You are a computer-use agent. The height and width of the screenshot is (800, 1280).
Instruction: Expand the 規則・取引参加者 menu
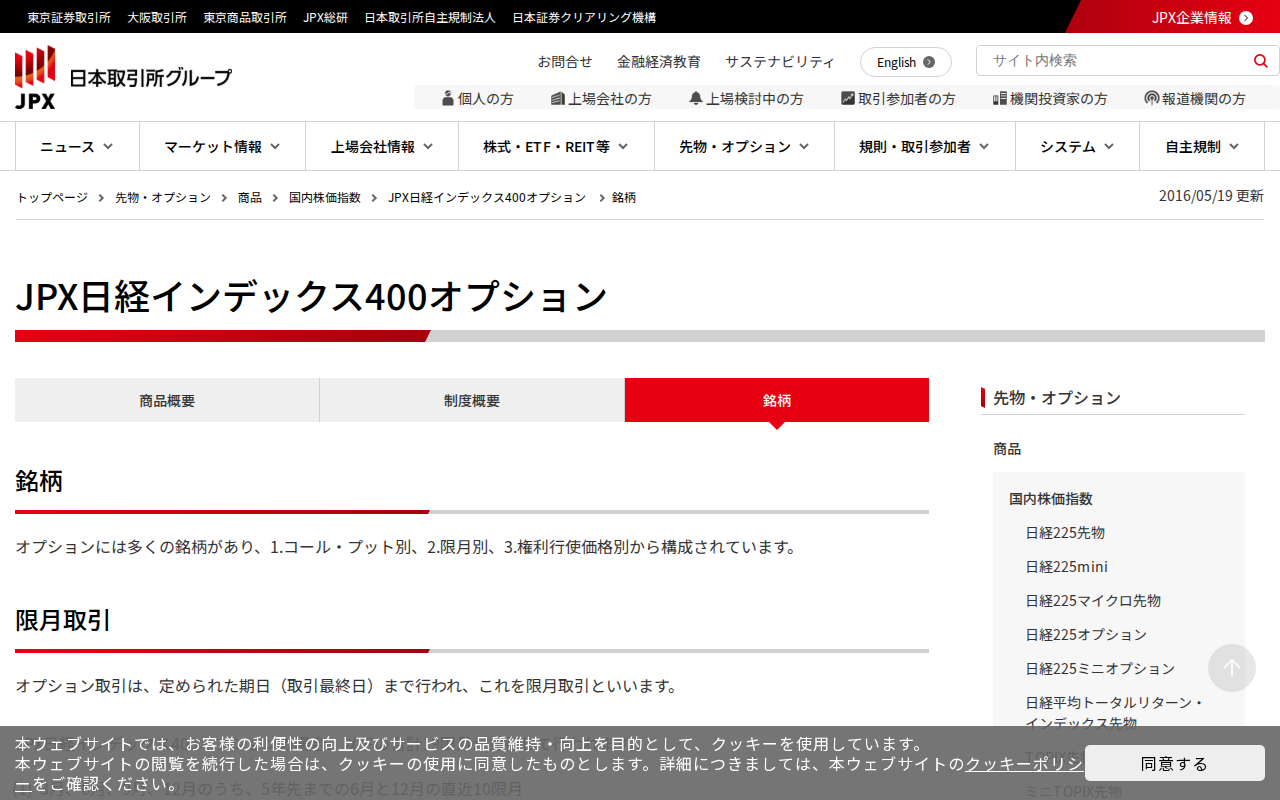(925, 146)
